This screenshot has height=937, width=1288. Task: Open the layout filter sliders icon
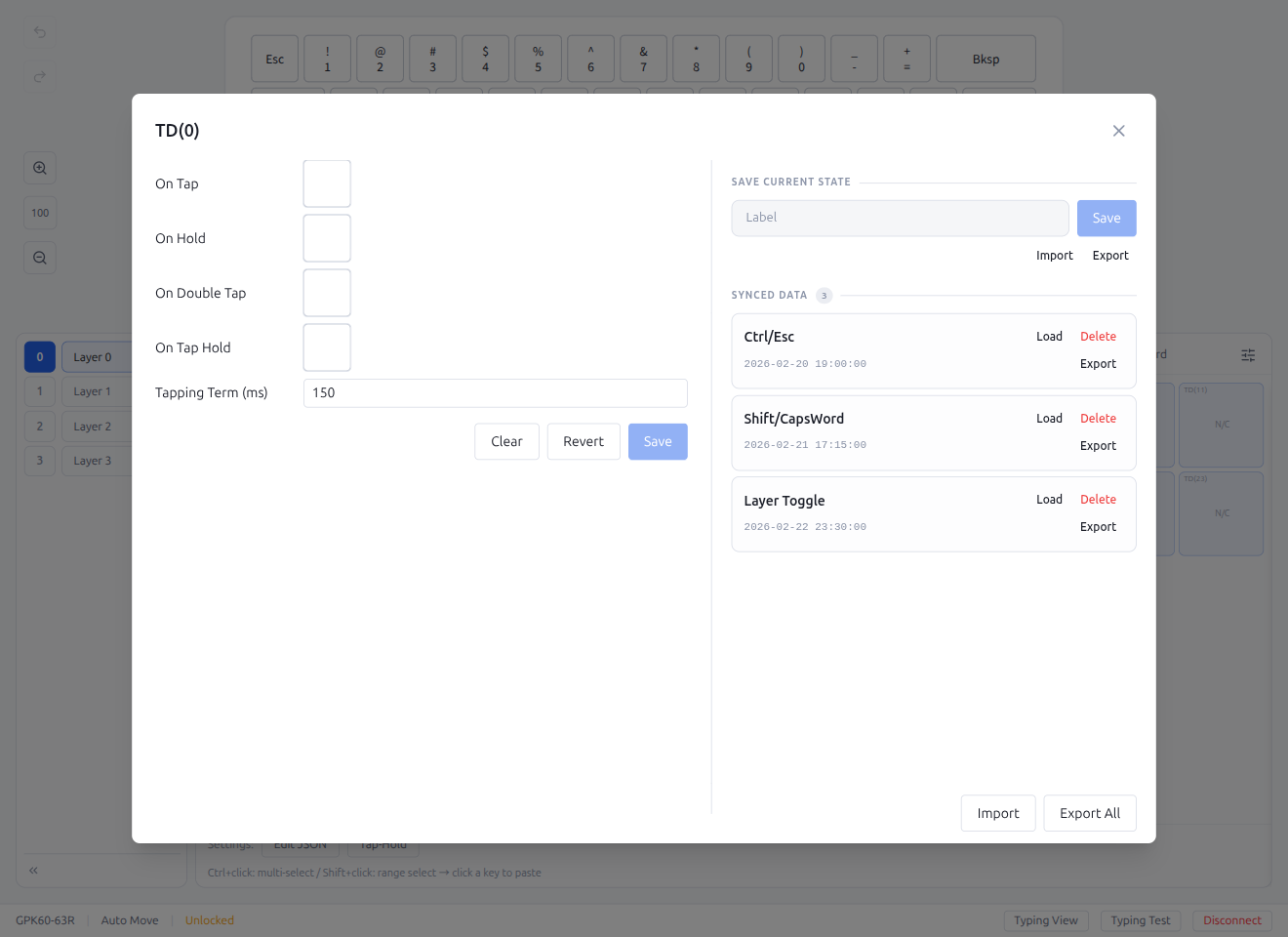[x=1248, y=355]
